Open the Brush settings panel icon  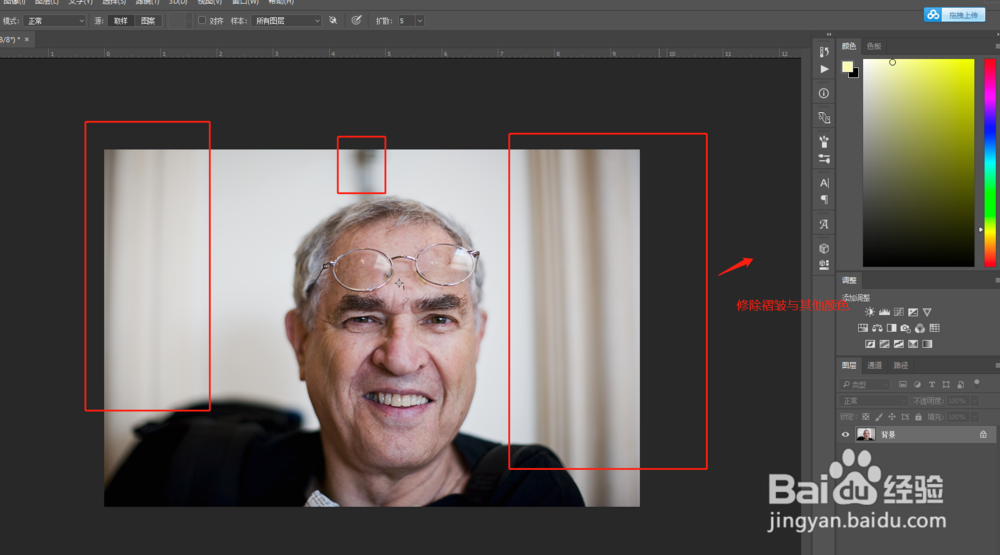pos(824,158)
